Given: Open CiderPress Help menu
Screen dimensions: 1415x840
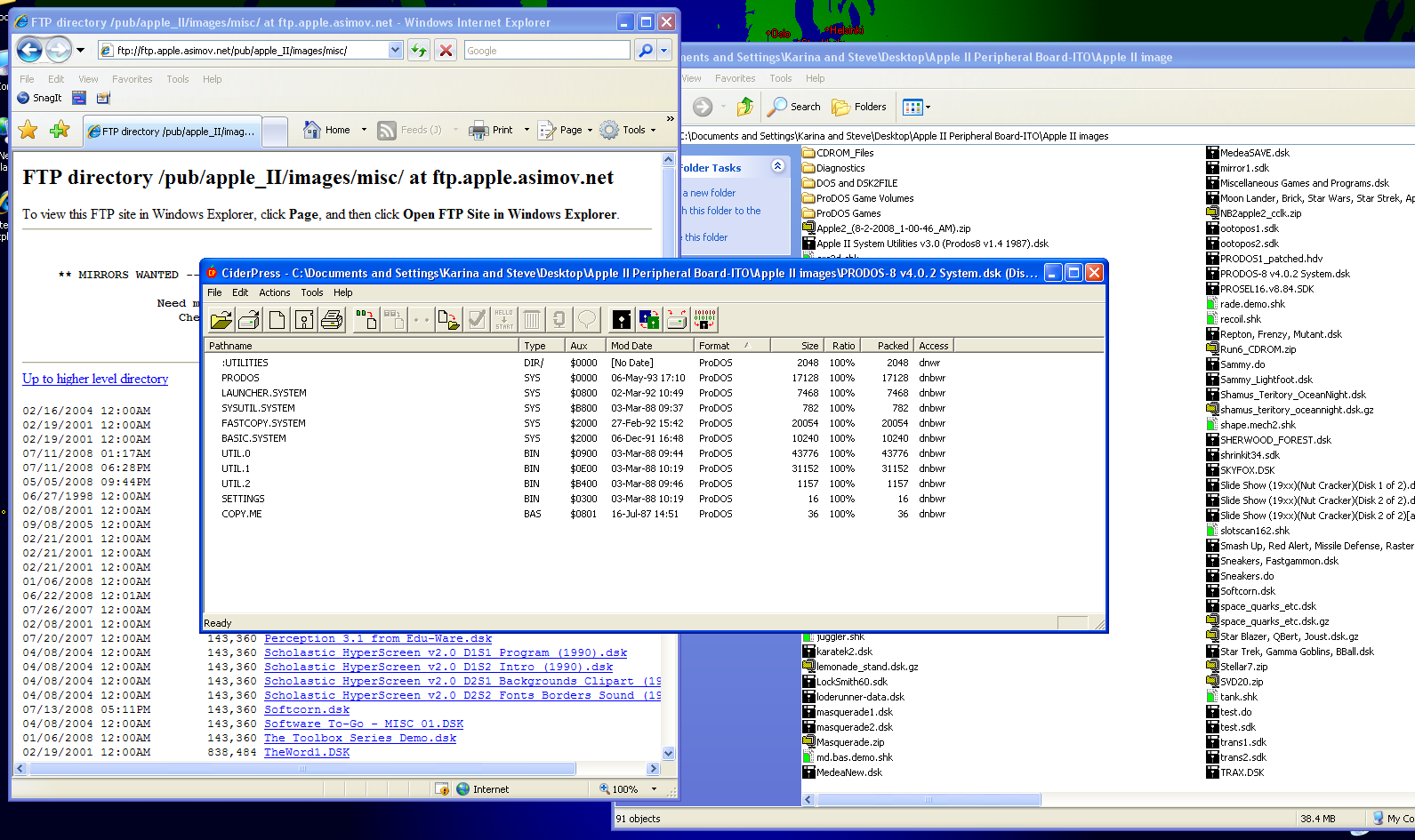Looking at the screenshot, I should (x=343, y=292).
